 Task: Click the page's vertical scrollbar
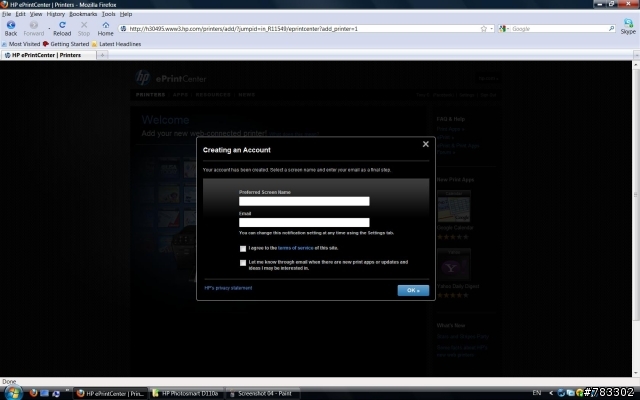pyautogui.click(x=636, y=195)
